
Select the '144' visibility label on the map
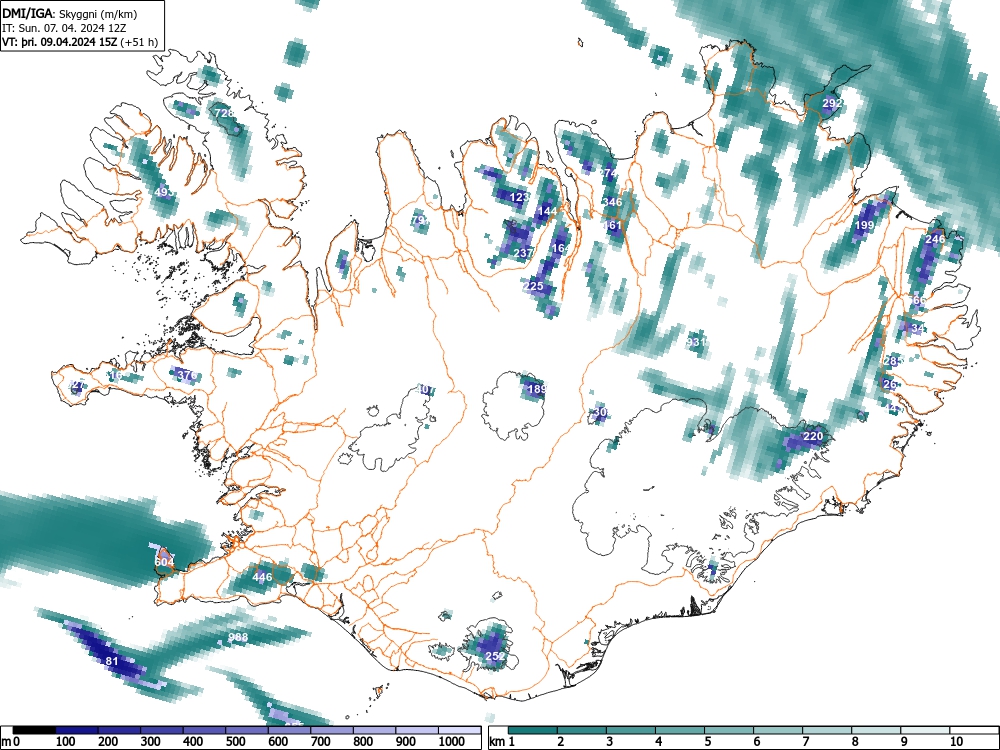pos(547,211)
